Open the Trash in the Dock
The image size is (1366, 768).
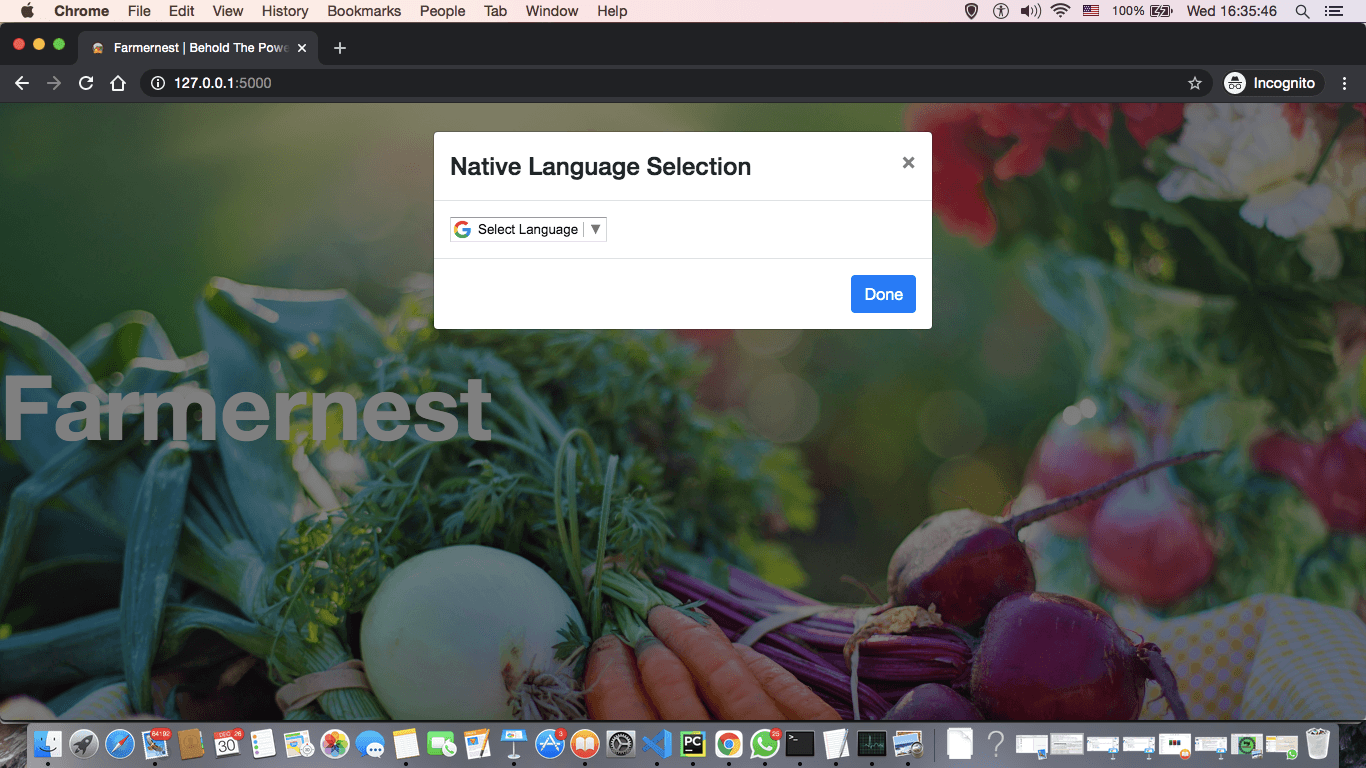1319,743
